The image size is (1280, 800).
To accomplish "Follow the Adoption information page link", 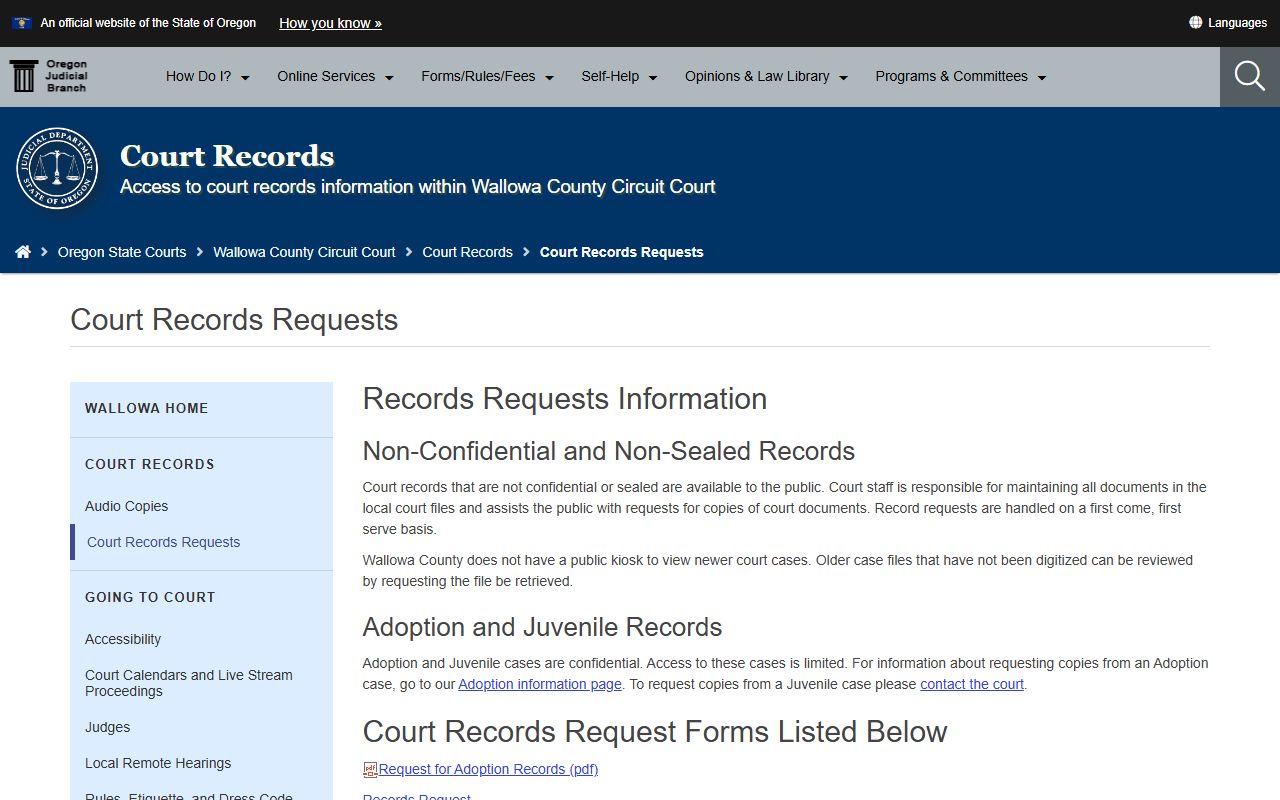I will click(540, 684).
